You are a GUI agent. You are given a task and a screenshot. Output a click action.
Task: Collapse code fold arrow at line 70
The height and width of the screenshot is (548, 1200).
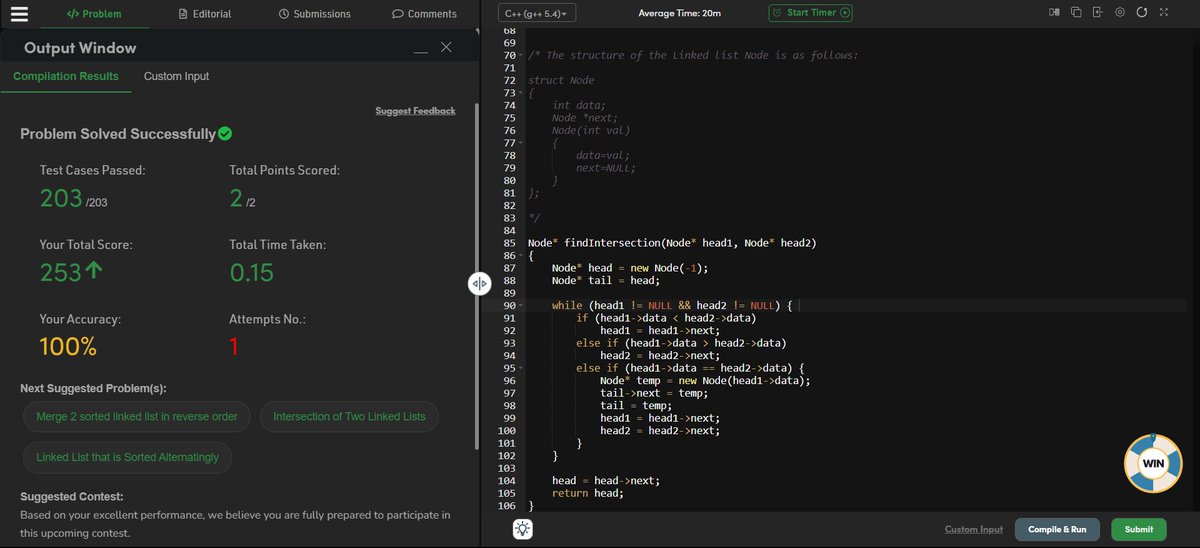pos(522,55)
